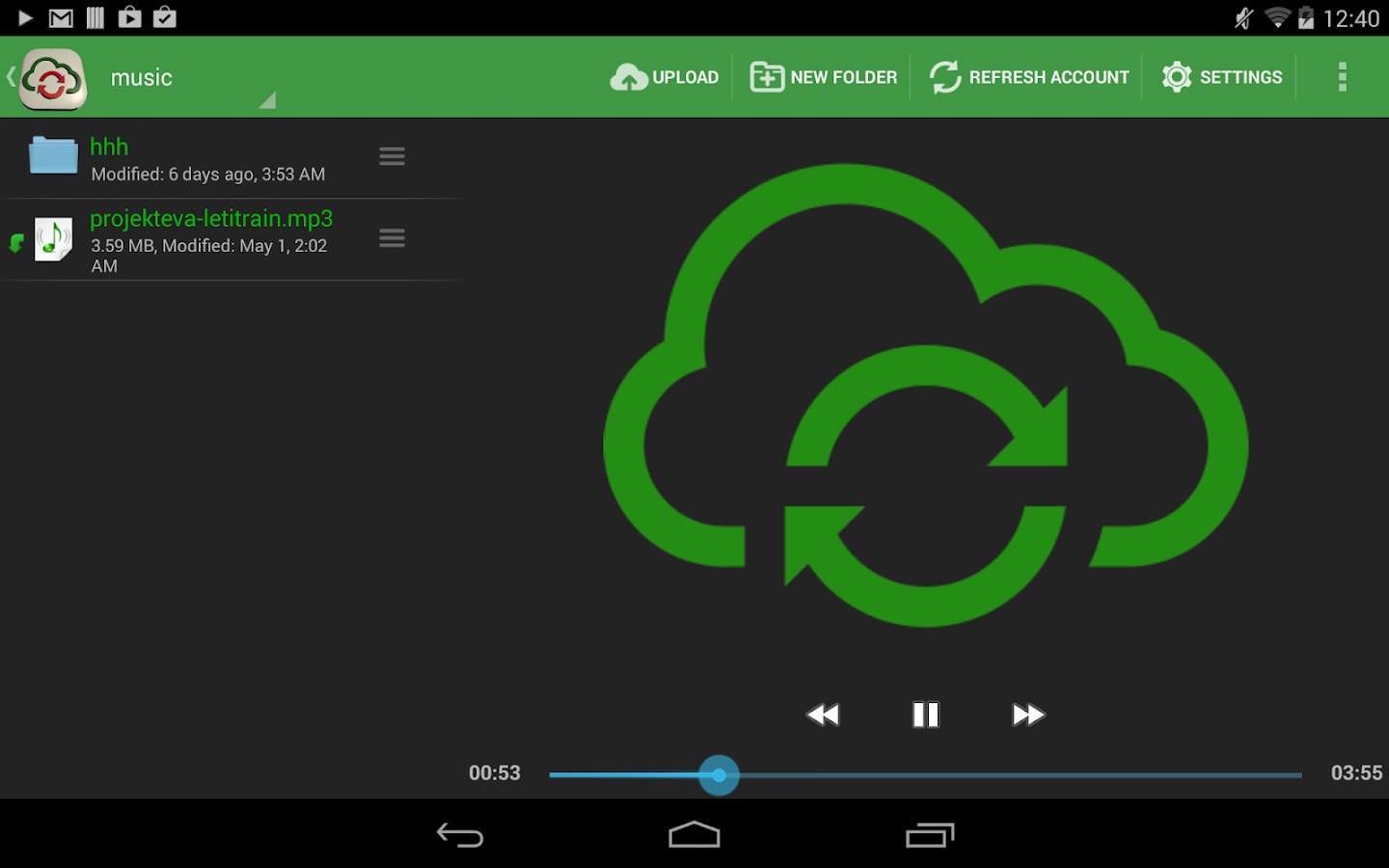Click the projekteva-letitrain.mp3 file icon
This screenshot has height=868, width=1389.
[54, 239]
